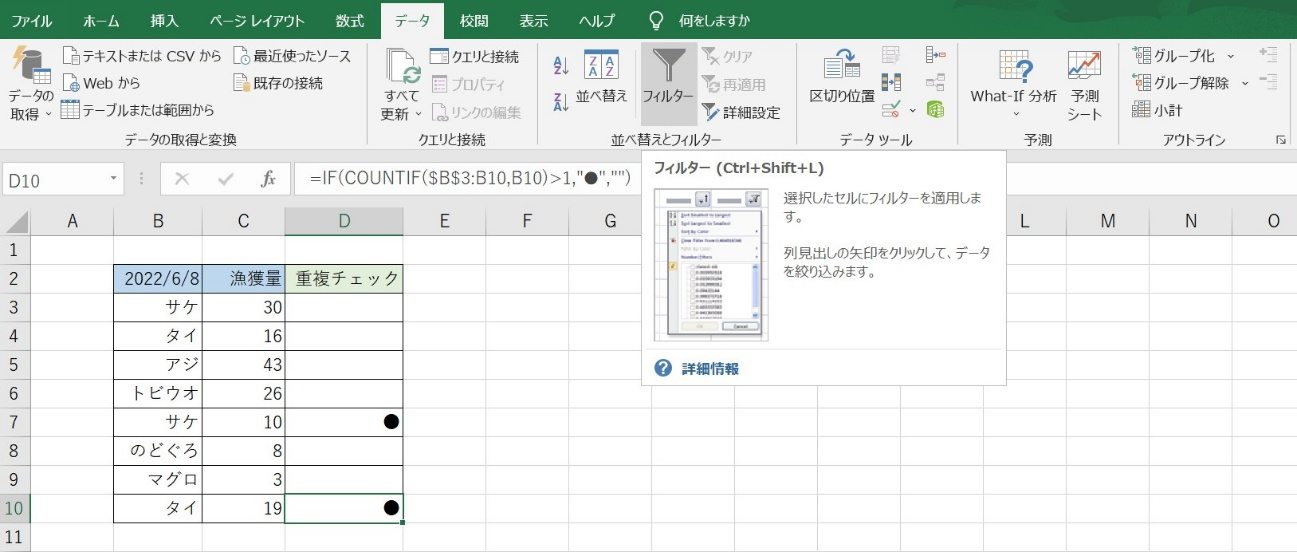Expand the グループ解除 dropdown arrow
Viewport: 1297px width, 552px height.
(1245, 83)
